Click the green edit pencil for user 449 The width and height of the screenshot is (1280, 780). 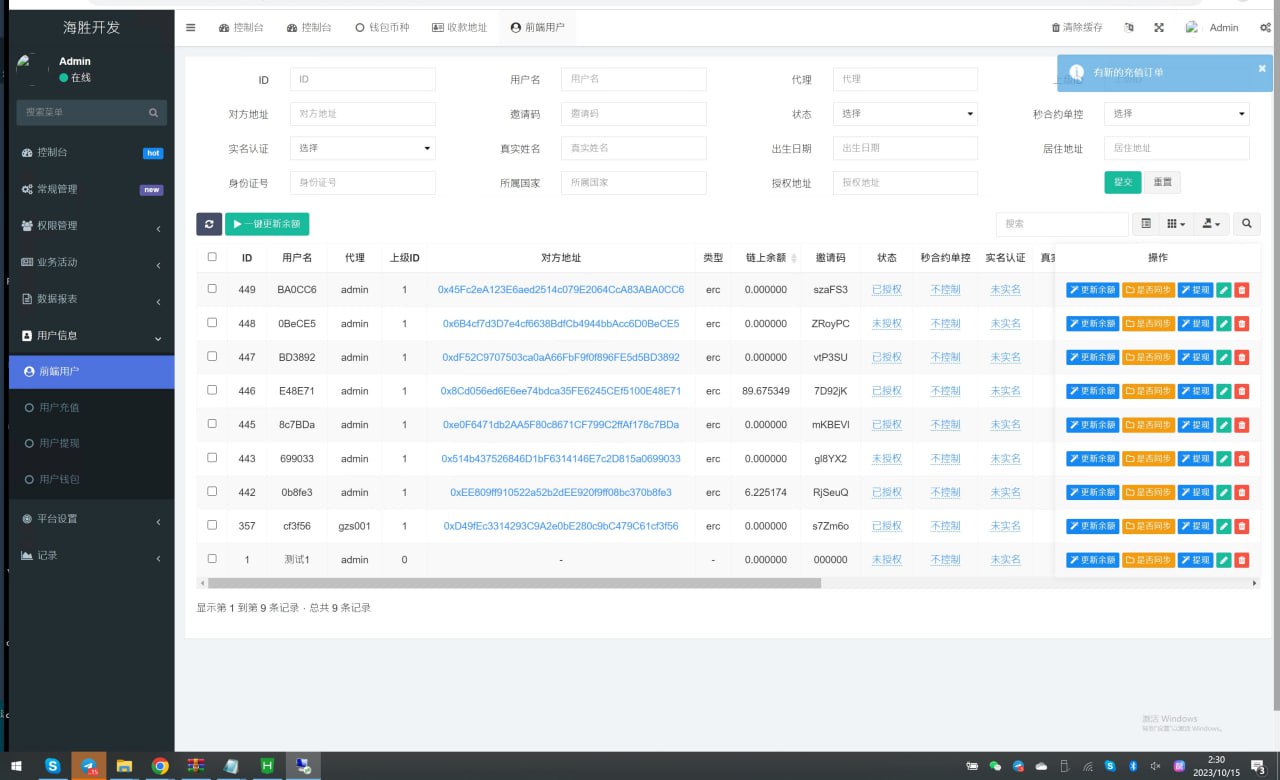click(1223, 290)
